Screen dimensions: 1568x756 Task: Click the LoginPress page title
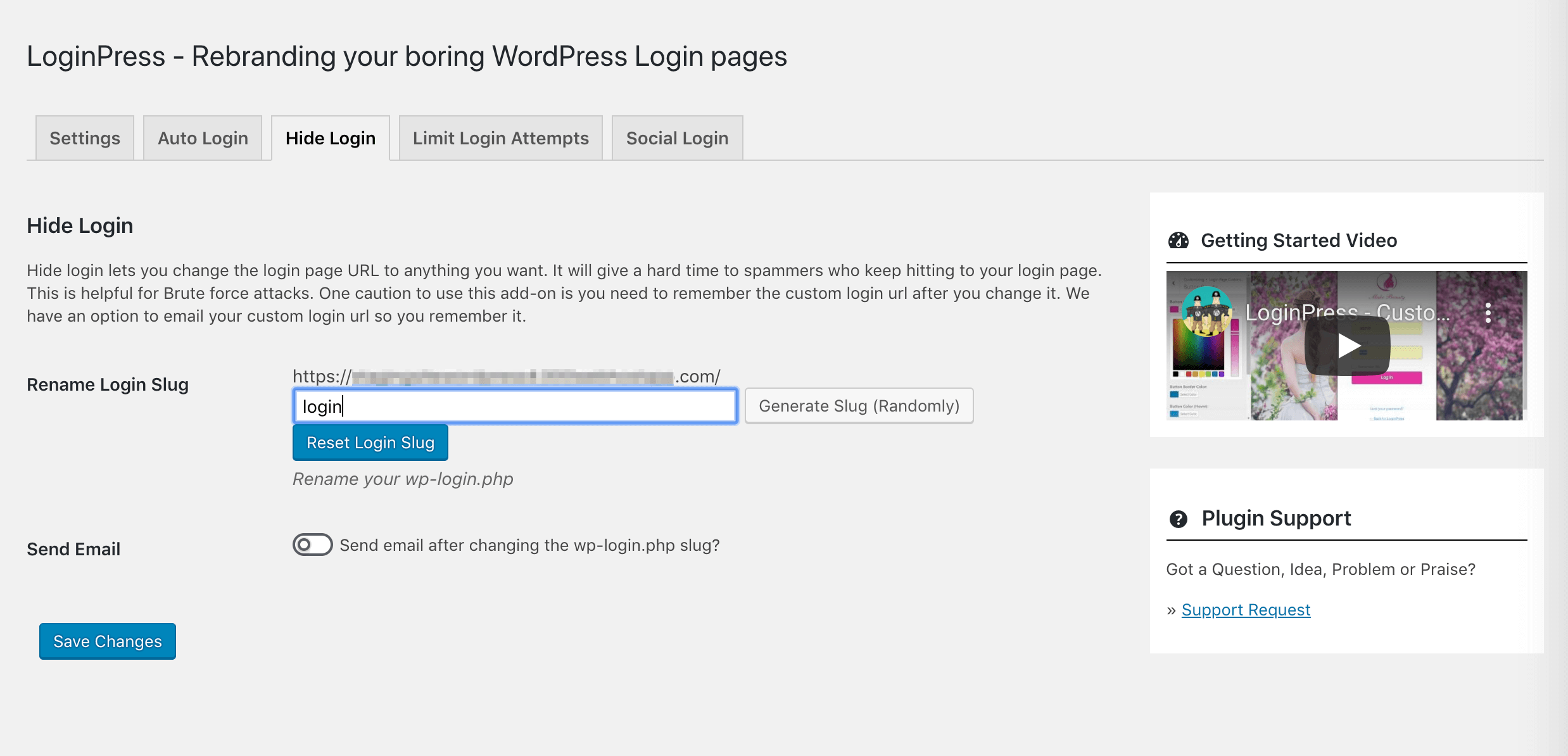[x=407, y=56]
